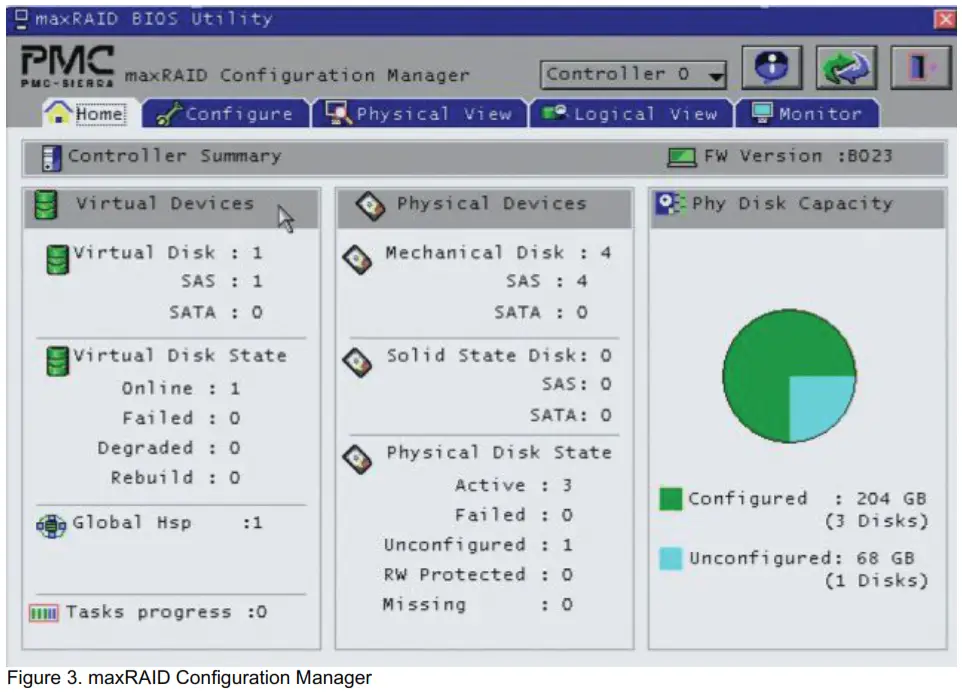
Task: Open the Configure tab
Action: tap(226, 113)
